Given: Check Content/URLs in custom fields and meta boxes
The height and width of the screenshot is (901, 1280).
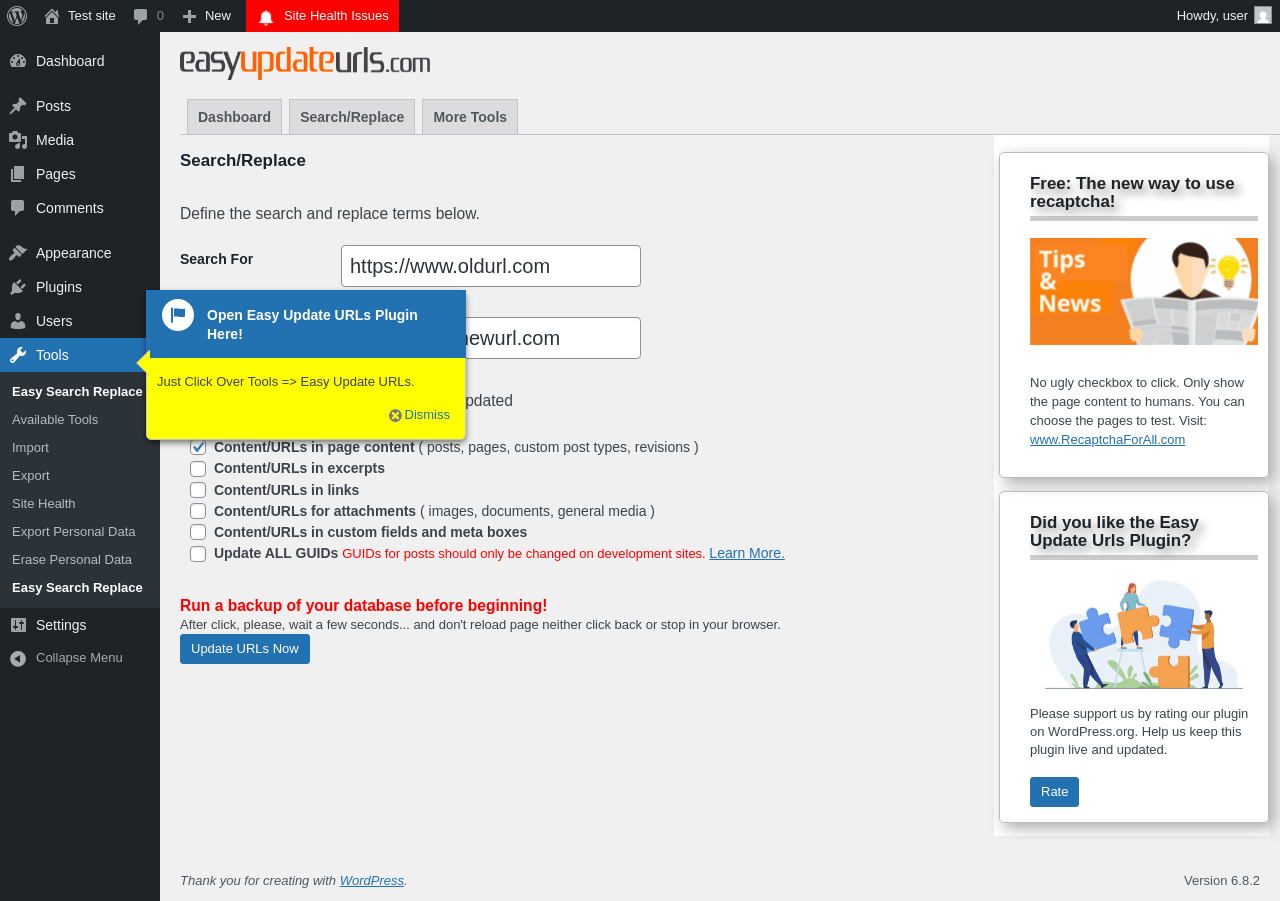Looking at the screenshot, I should click(198, 532).
